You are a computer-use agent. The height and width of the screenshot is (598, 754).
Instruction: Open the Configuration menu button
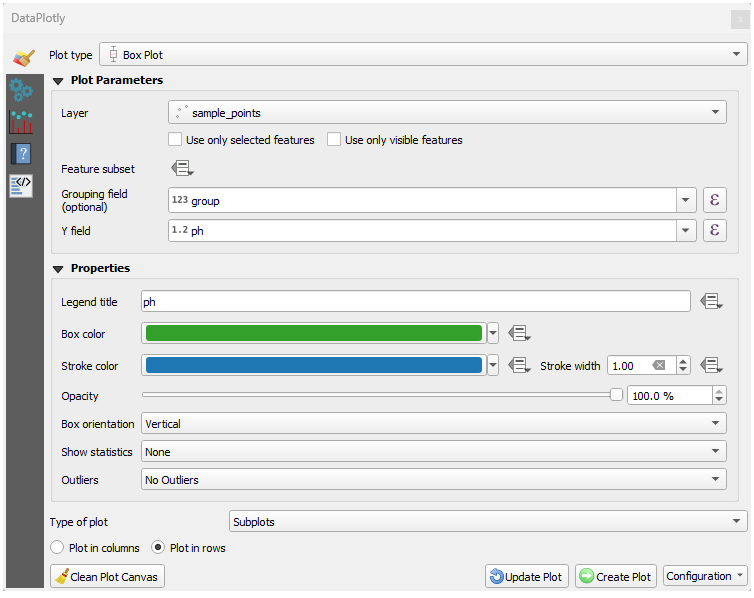click(x=705, y=576)
